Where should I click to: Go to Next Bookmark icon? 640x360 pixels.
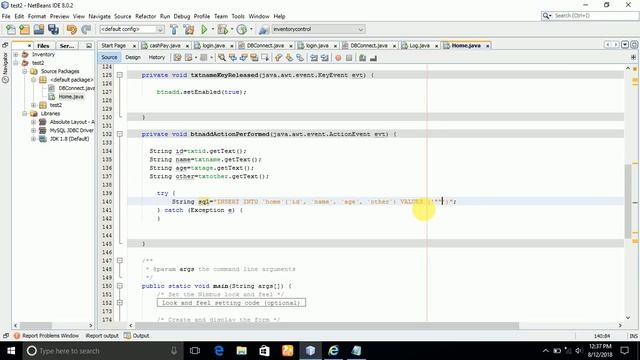289,58
